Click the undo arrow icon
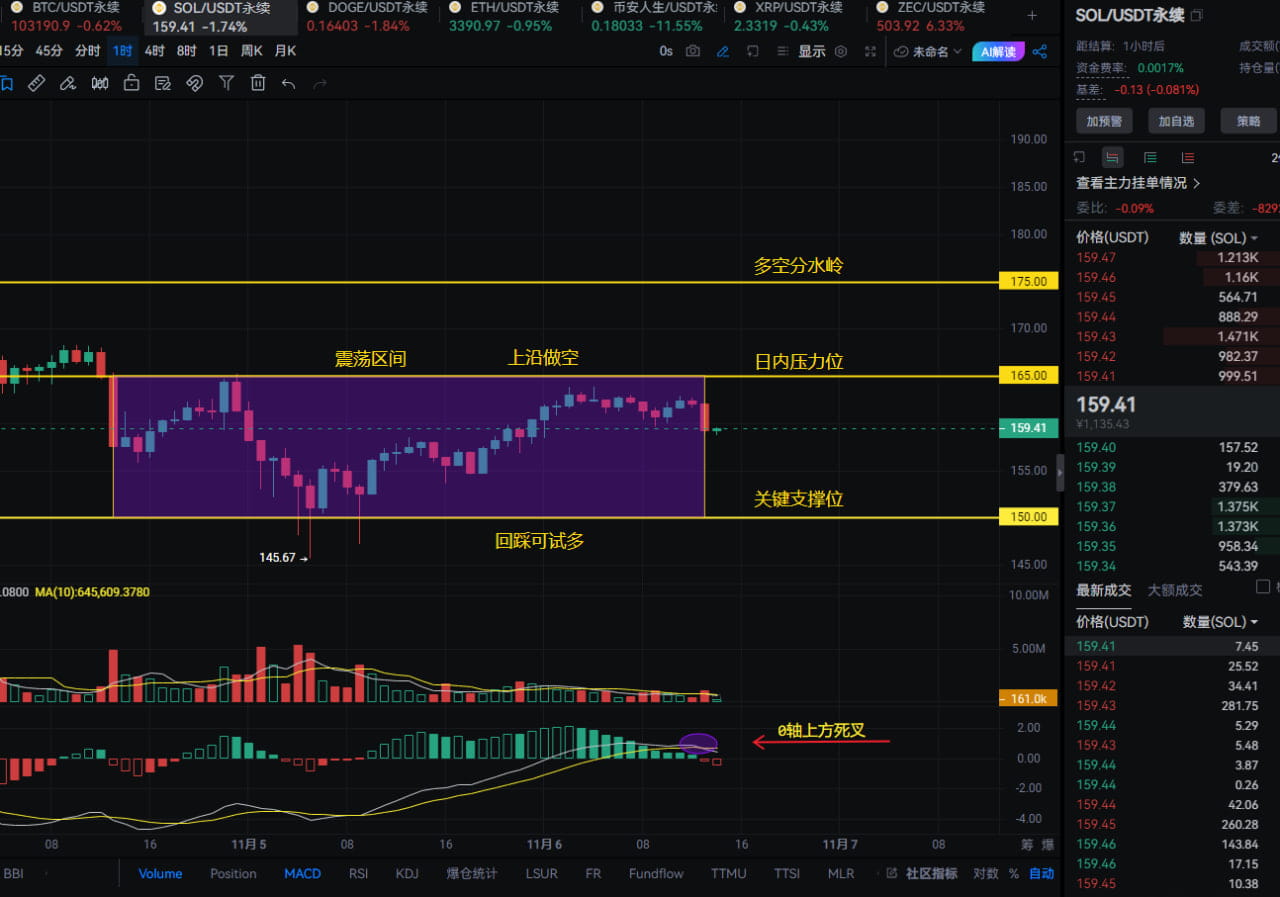Image resolution: width=1280 pixels, height=897 pixels. click(x=289, y=84)
